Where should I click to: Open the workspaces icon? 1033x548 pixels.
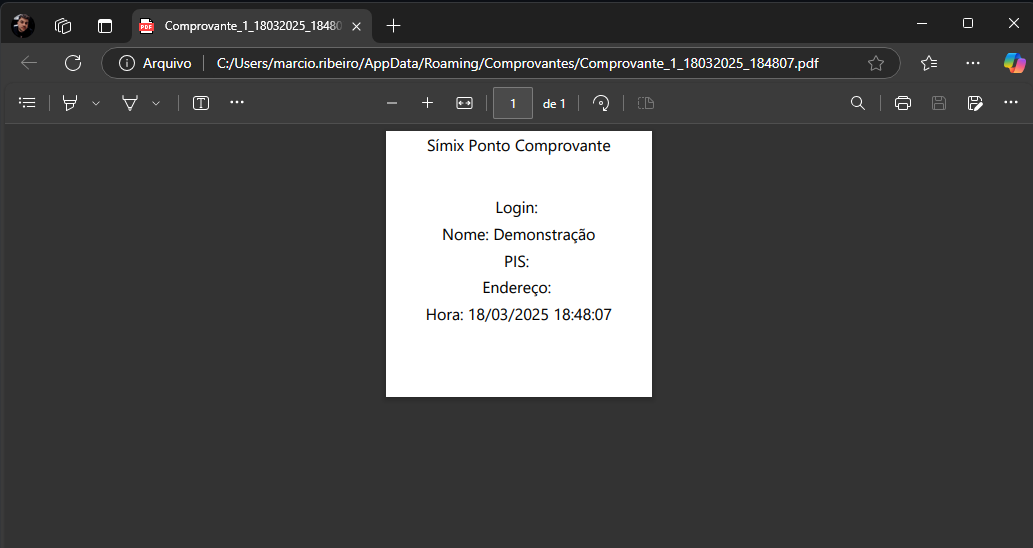63,26
